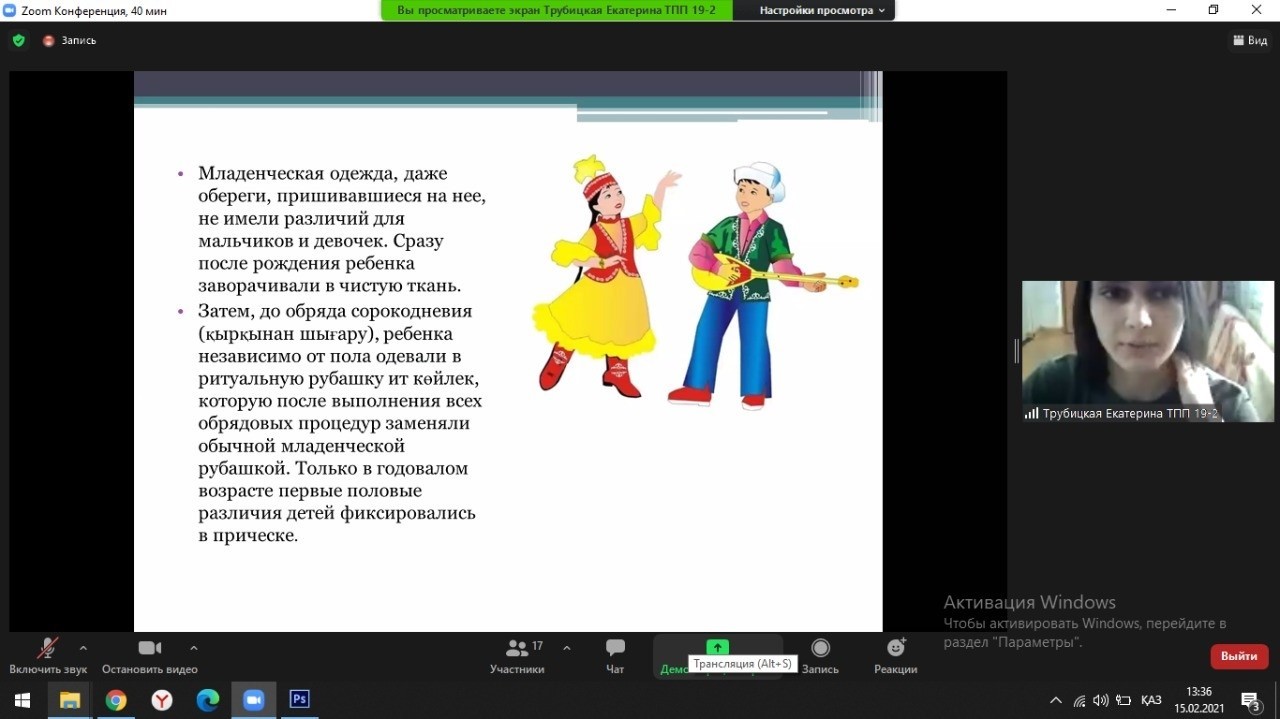Launch Yandex Browser from the taskbar

tap(162, 700)
